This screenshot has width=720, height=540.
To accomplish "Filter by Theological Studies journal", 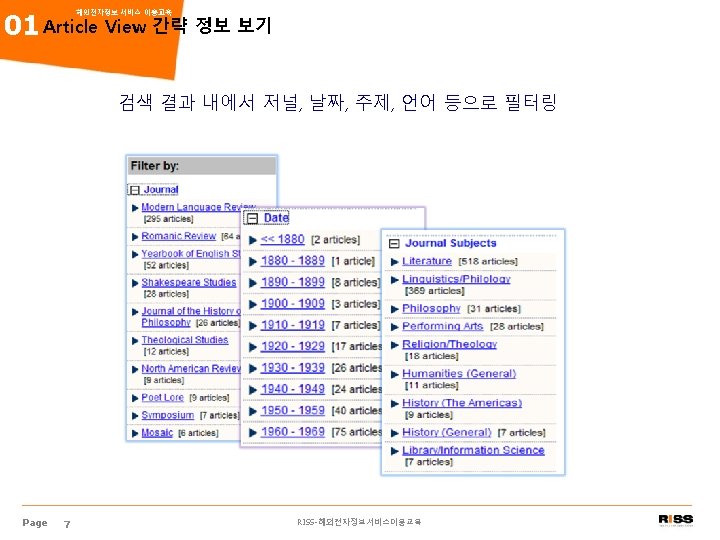I will (x=185, y=340).
